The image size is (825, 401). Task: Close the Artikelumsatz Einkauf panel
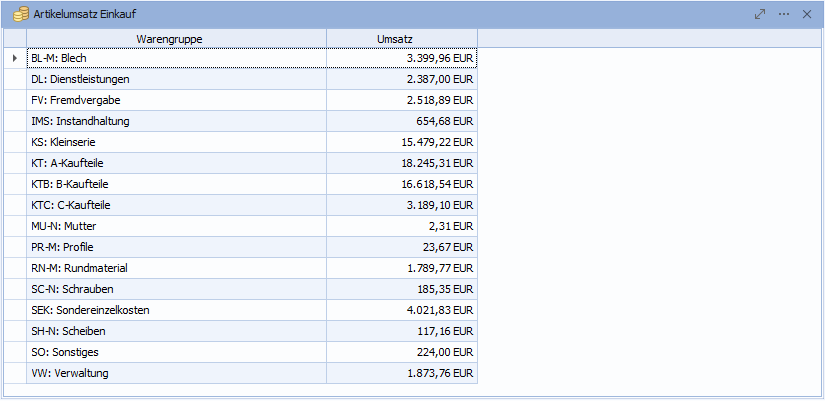coord(807,14)
